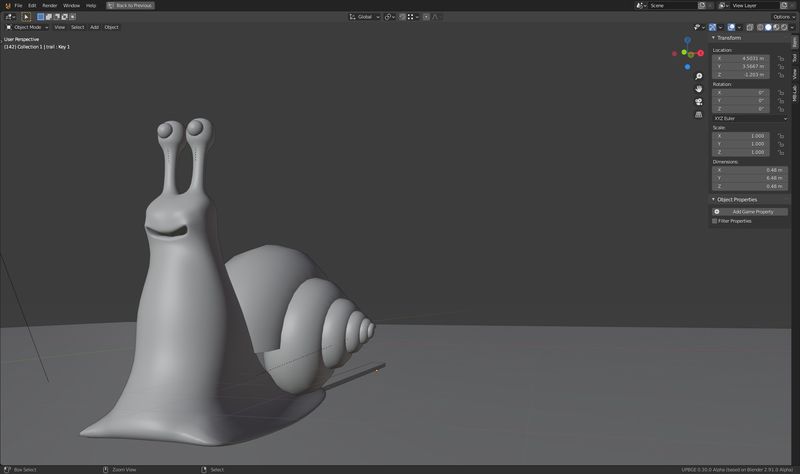The image size is (800, 474).
Task: Toggle viewport overlays
Action: pyautogui.click(x=731, y=28)
